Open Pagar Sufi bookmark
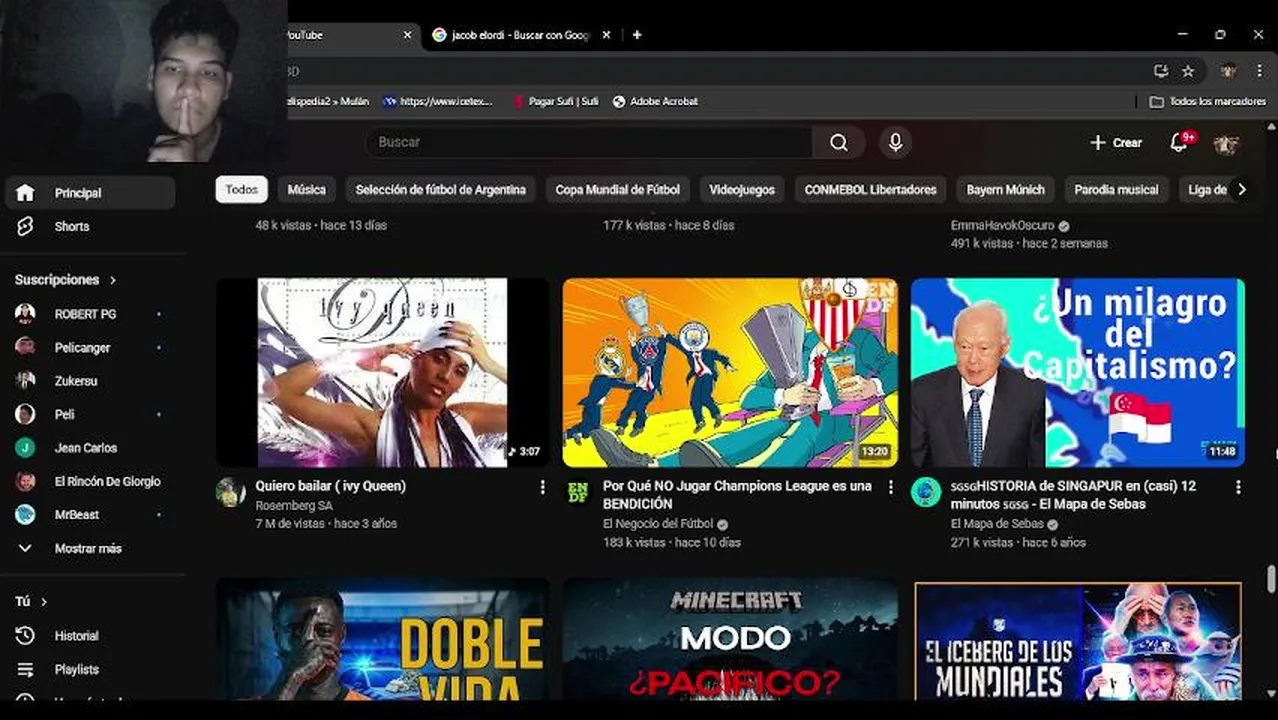Image resolution: width=1278 pixels, height=720 pixels. (555, 101)
